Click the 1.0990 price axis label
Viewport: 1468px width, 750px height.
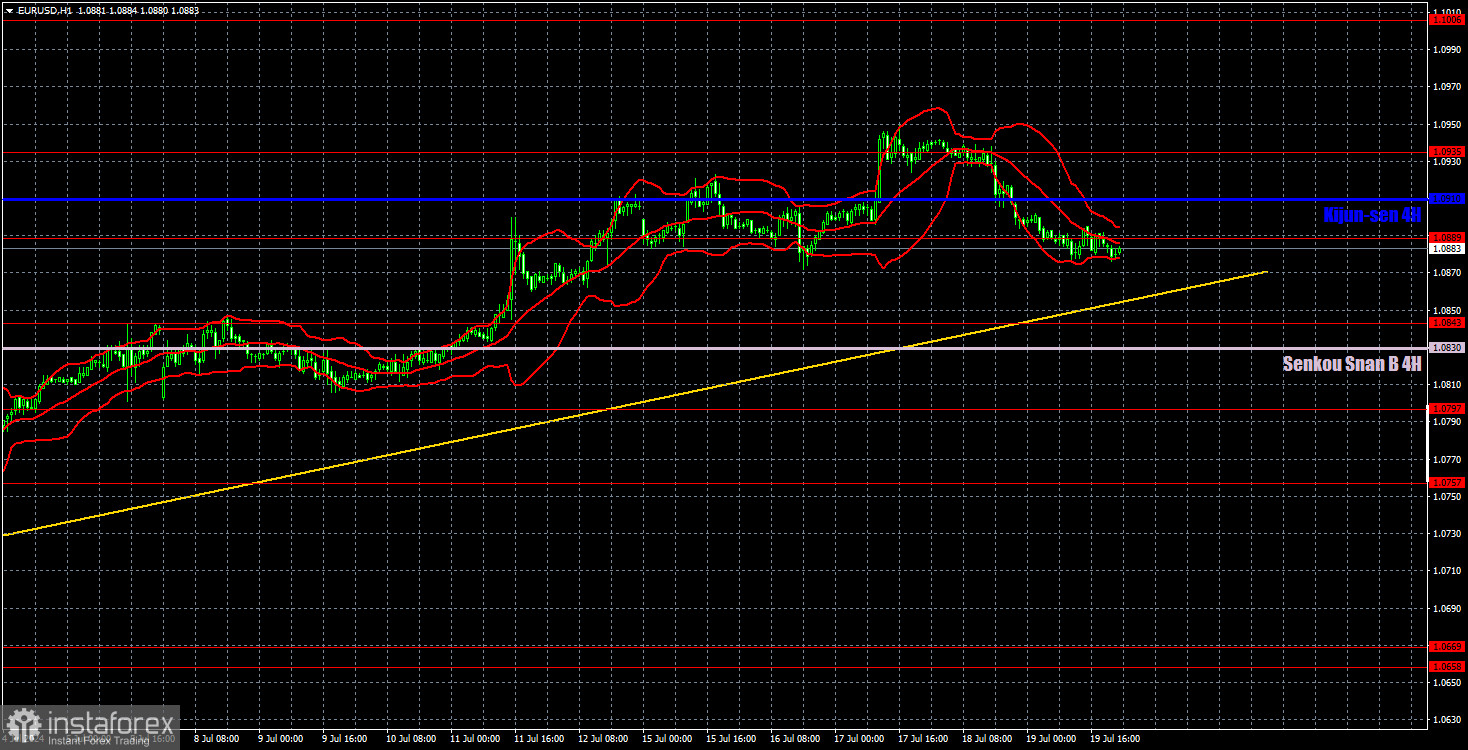coord(1447,50)
